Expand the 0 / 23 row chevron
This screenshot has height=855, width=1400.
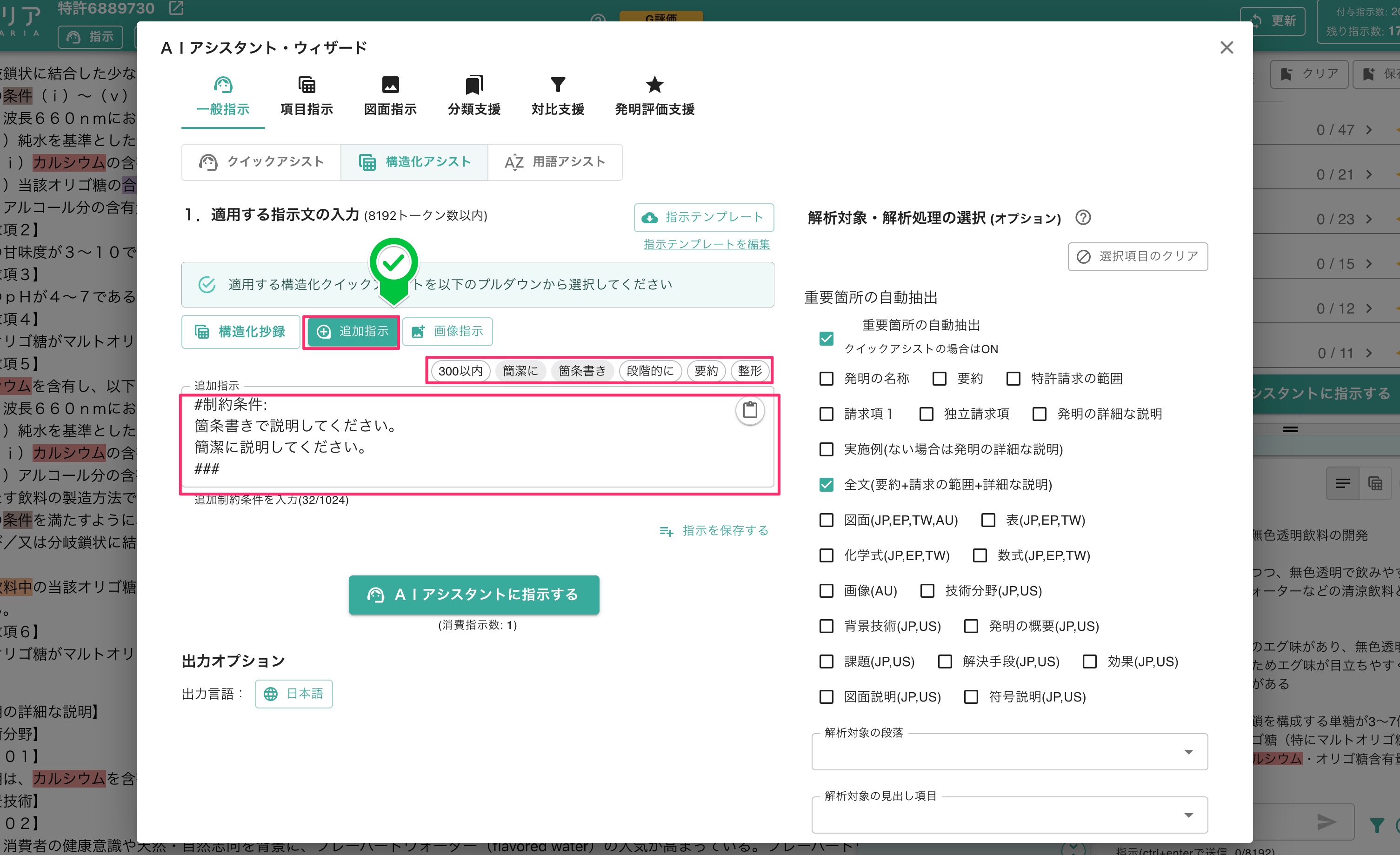[1369, 219]
